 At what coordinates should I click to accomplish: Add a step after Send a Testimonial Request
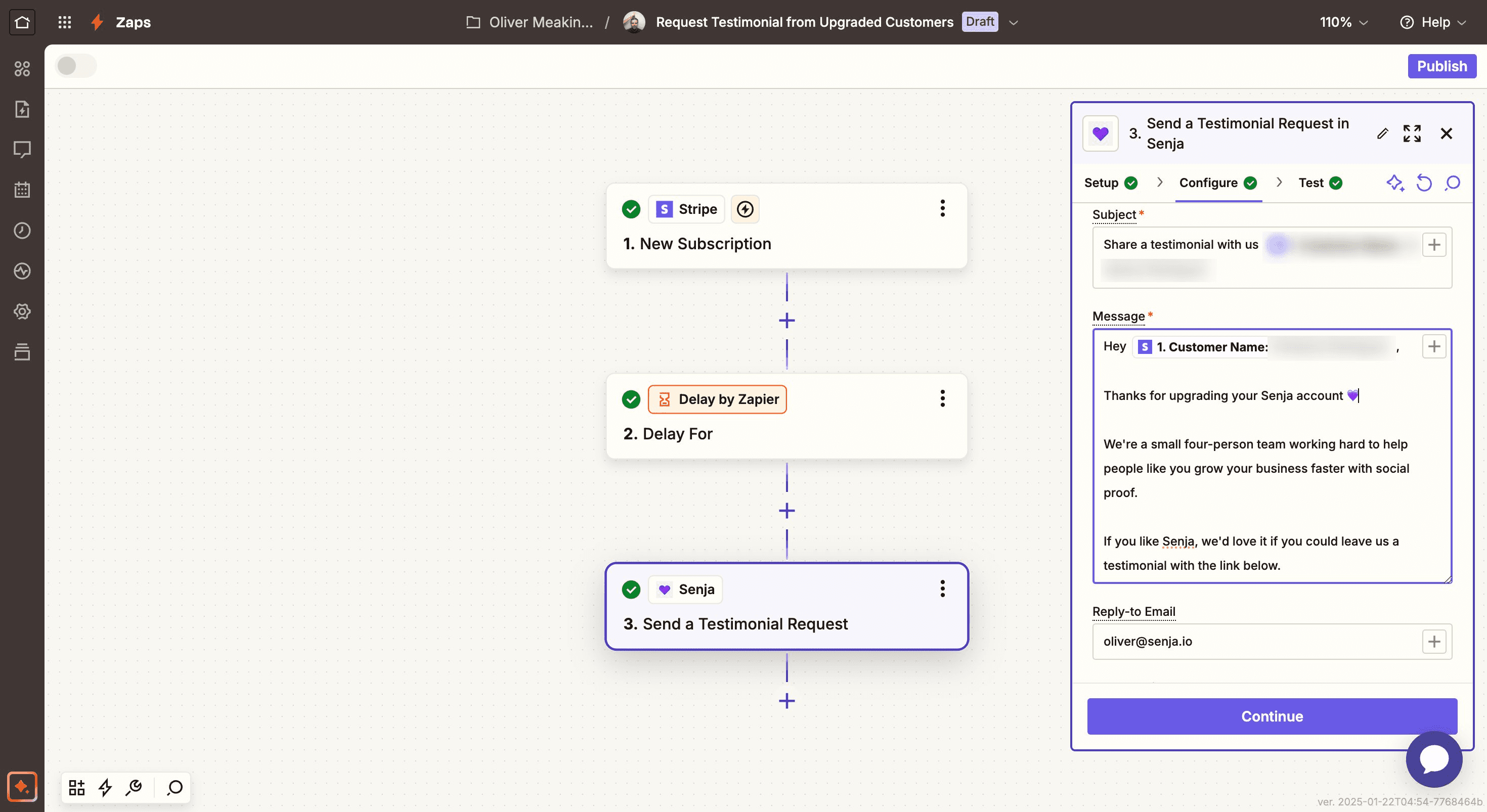click(x=787, y=701)
